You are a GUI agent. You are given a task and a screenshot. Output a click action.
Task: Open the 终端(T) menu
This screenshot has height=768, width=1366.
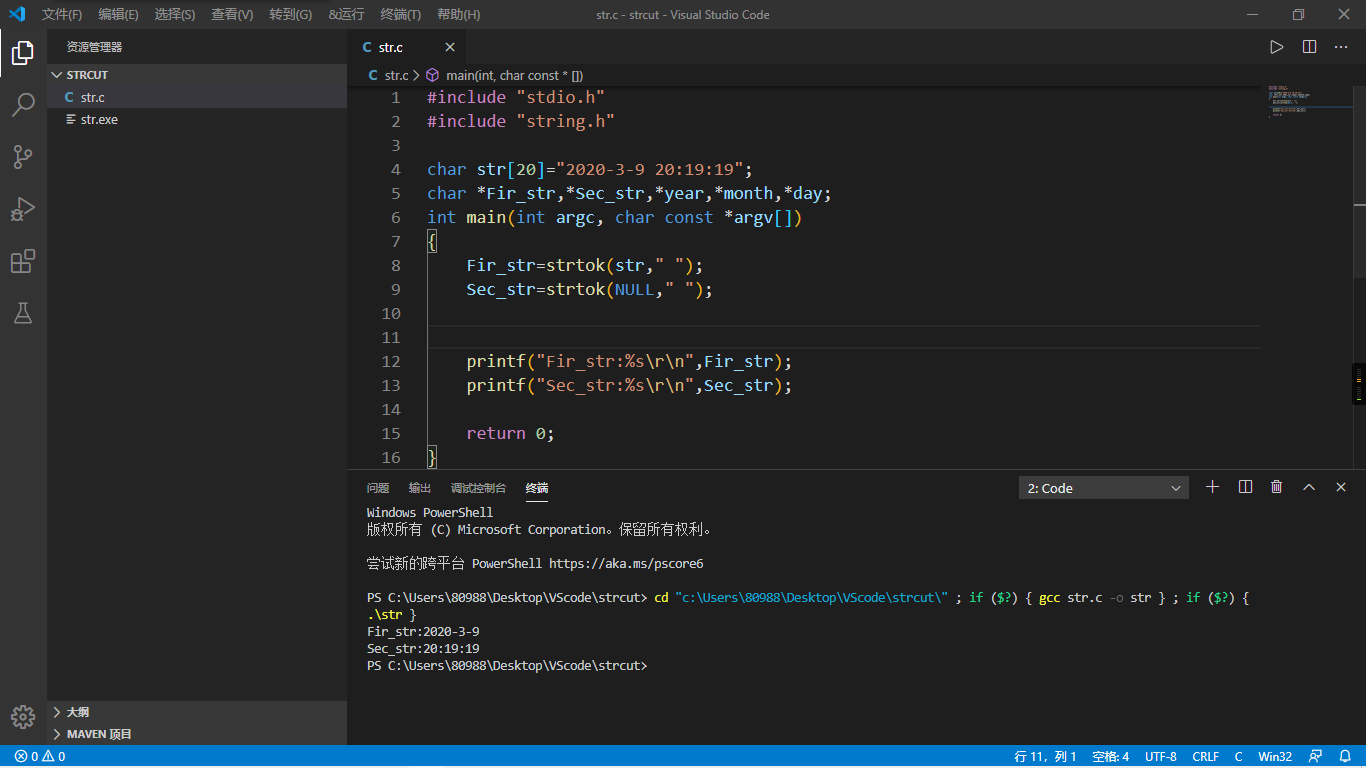(x=401, y=15)
